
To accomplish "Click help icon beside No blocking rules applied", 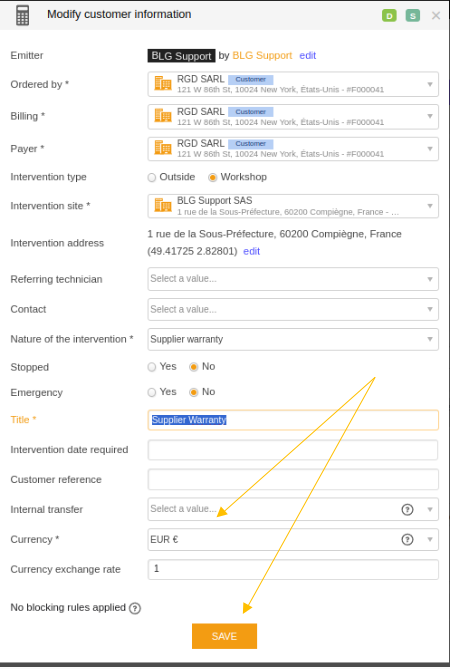I will [135, 608].
